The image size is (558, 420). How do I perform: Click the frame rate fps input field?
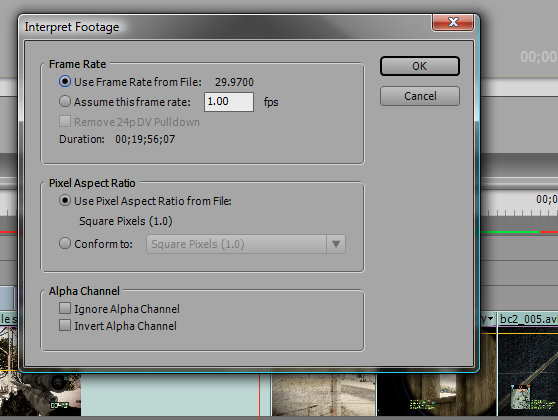(x=229, y=102)
